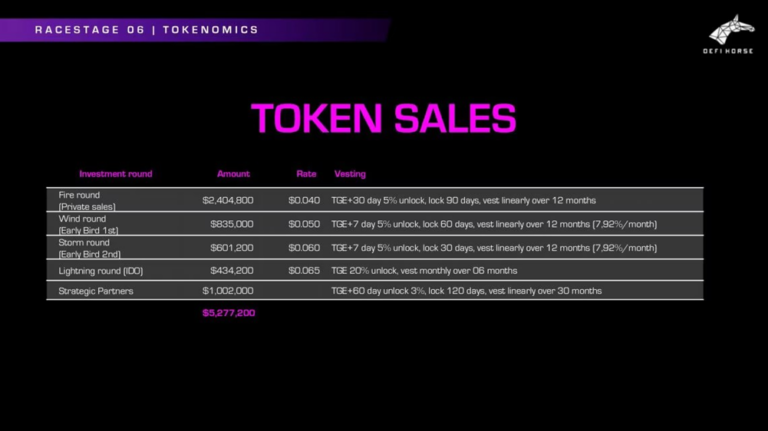Select the Strategic Partners row label

pyautogui.click(x=96, y=291)
